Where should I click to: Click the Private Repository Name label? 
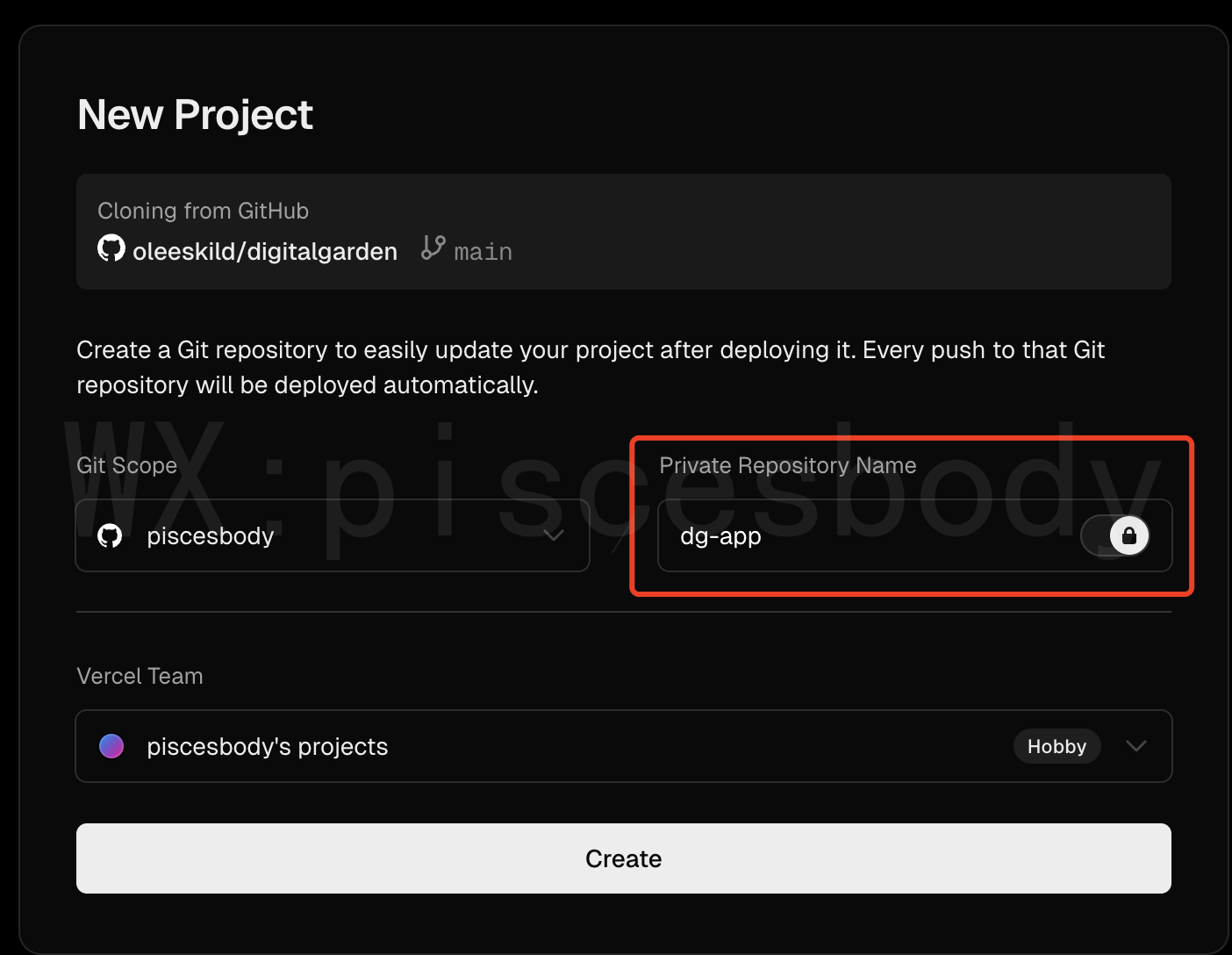point(787,465)
